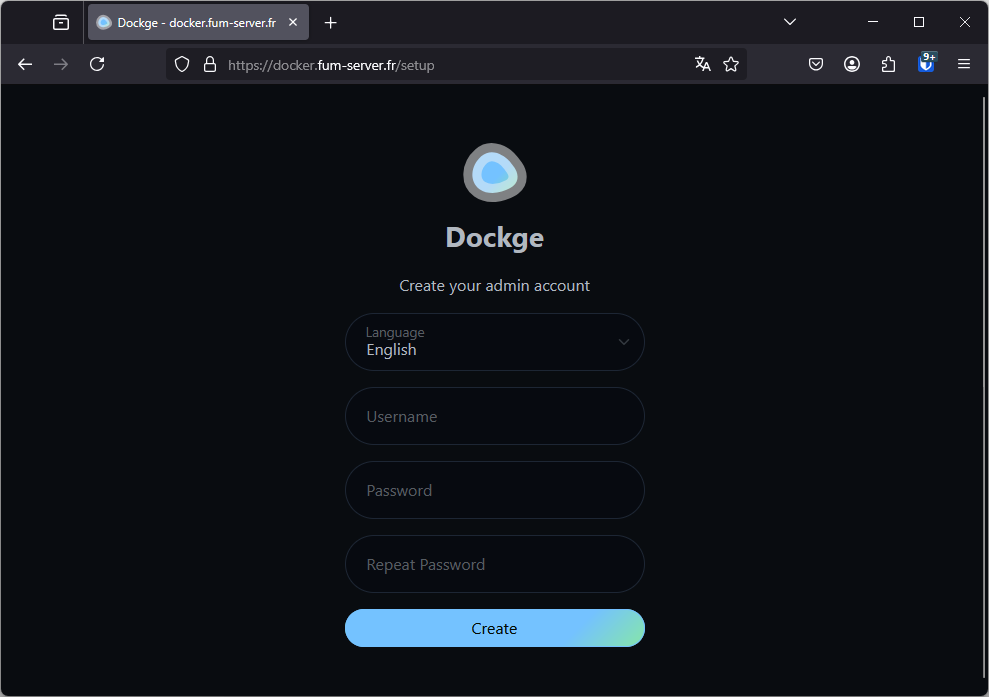Image resolution: width=989 pixels, height=697 pixels.
Task: Click the back navigation arrow
Action: [x=24, y=63]
